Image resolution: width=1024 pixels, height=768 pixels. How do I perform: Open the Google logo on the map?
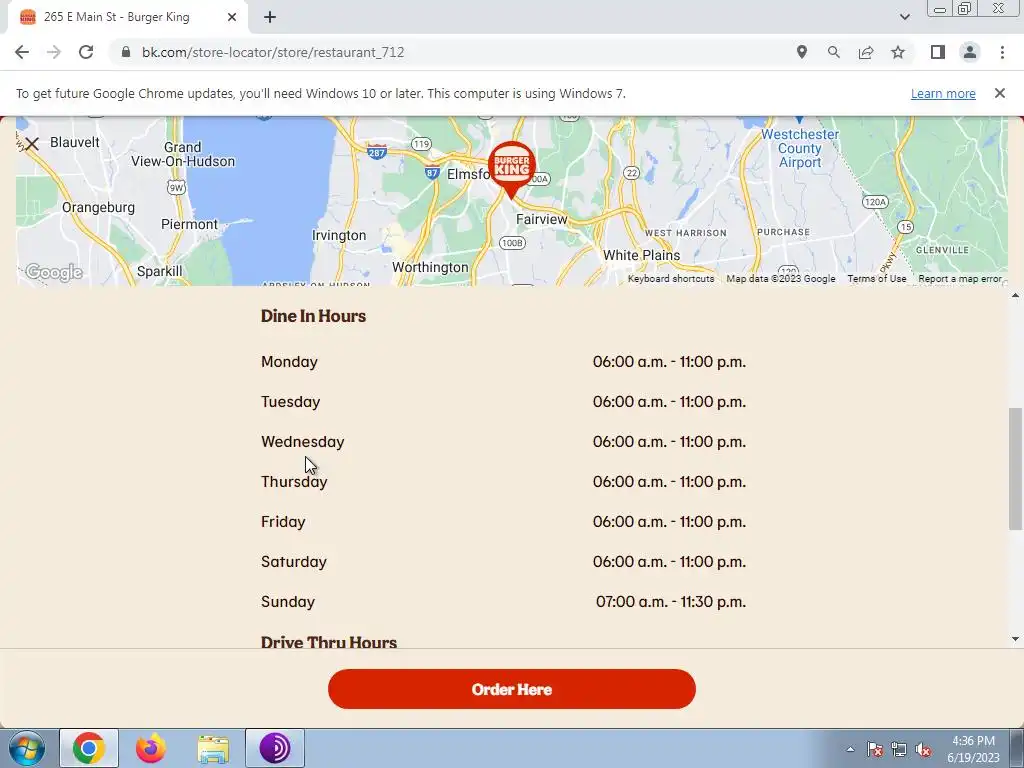pyautogui.click(x=54, y=272)
